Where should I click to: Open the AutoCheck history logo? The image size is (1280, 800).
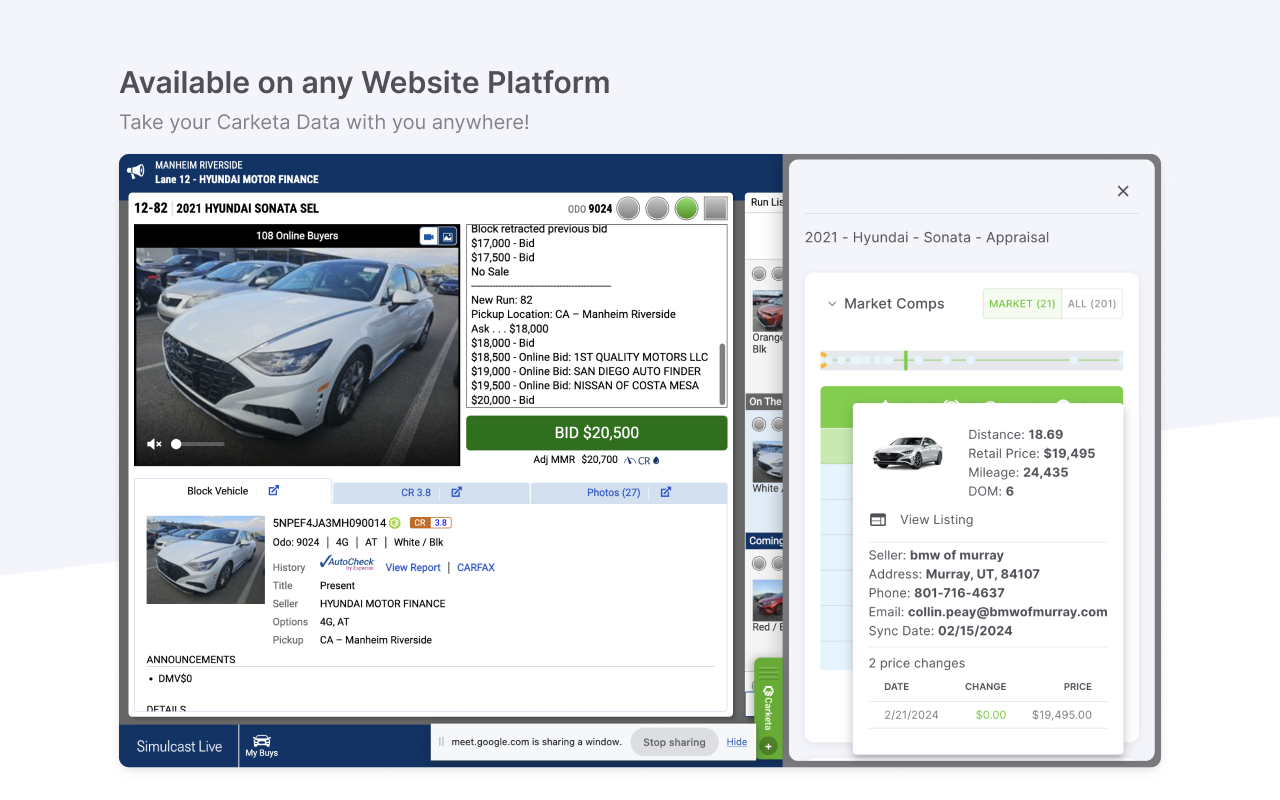pos(347,565)
